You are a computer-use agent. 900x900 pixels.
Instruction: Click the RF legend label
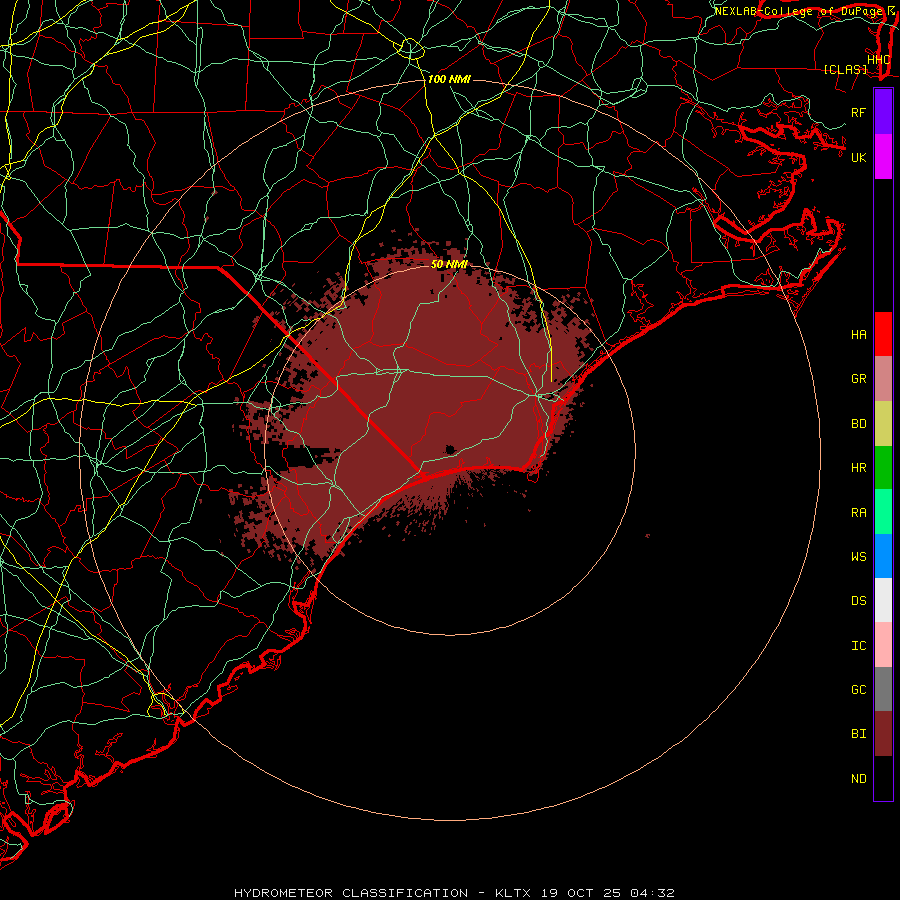click(x=858, y=112)
